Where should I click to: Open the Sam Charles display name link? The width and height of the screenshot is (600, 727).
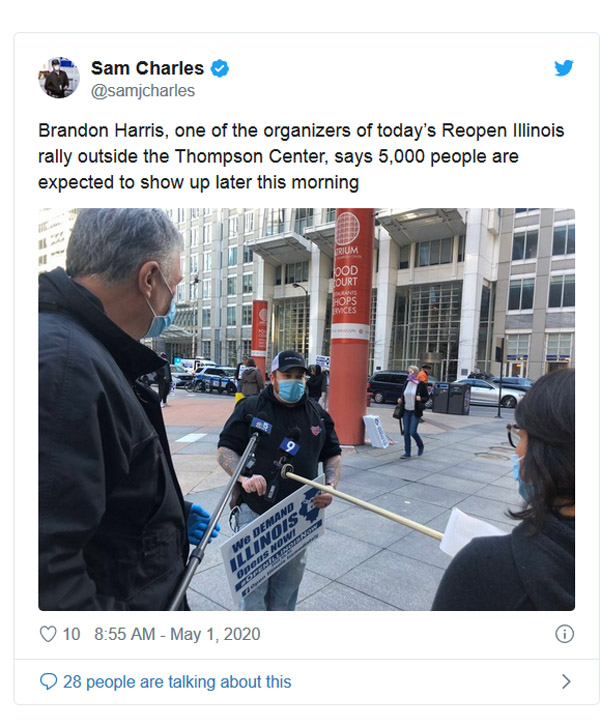(147, 68)
